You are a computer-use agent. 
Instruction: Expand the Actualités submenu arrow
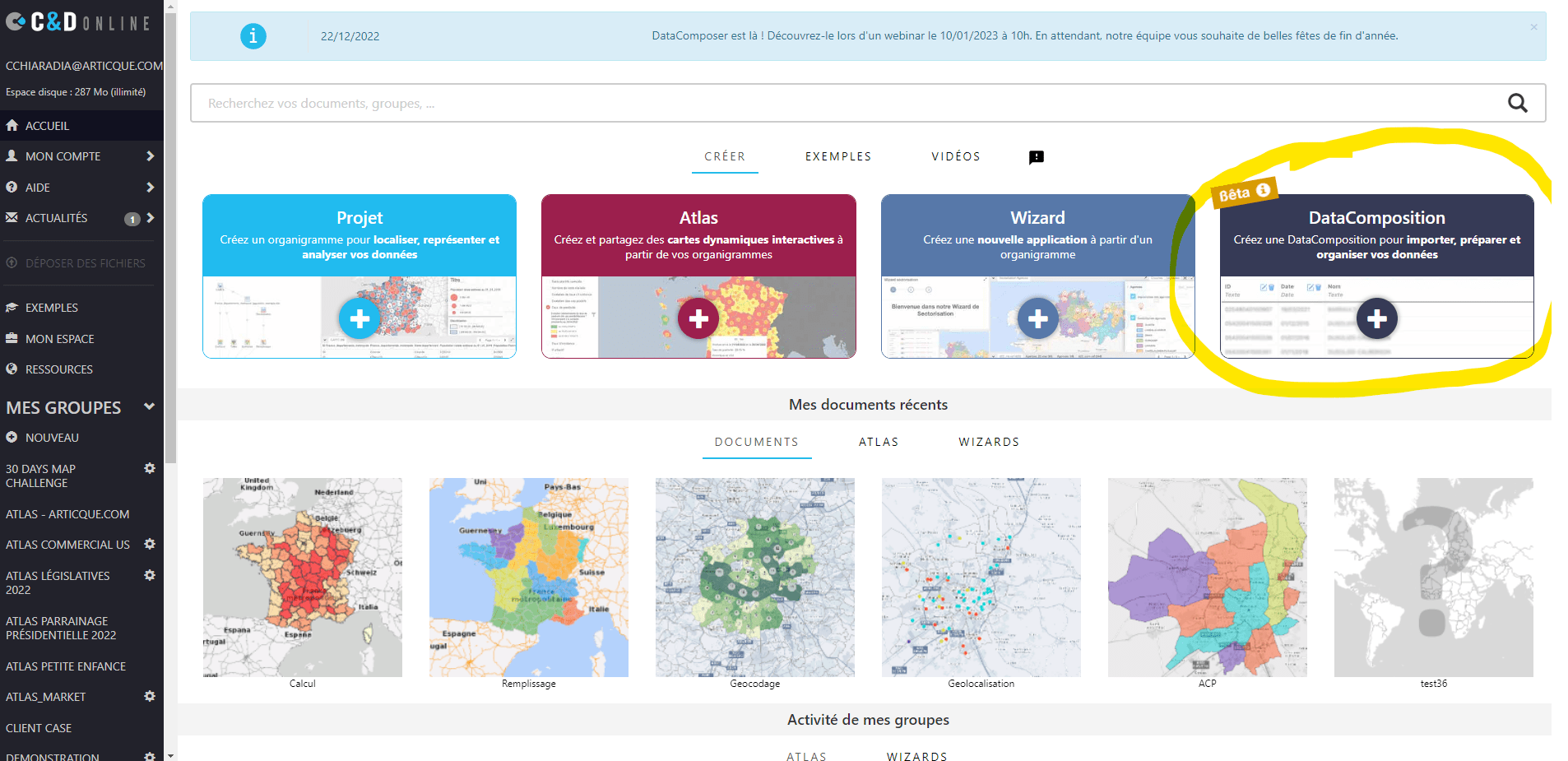tap(150, 218)
